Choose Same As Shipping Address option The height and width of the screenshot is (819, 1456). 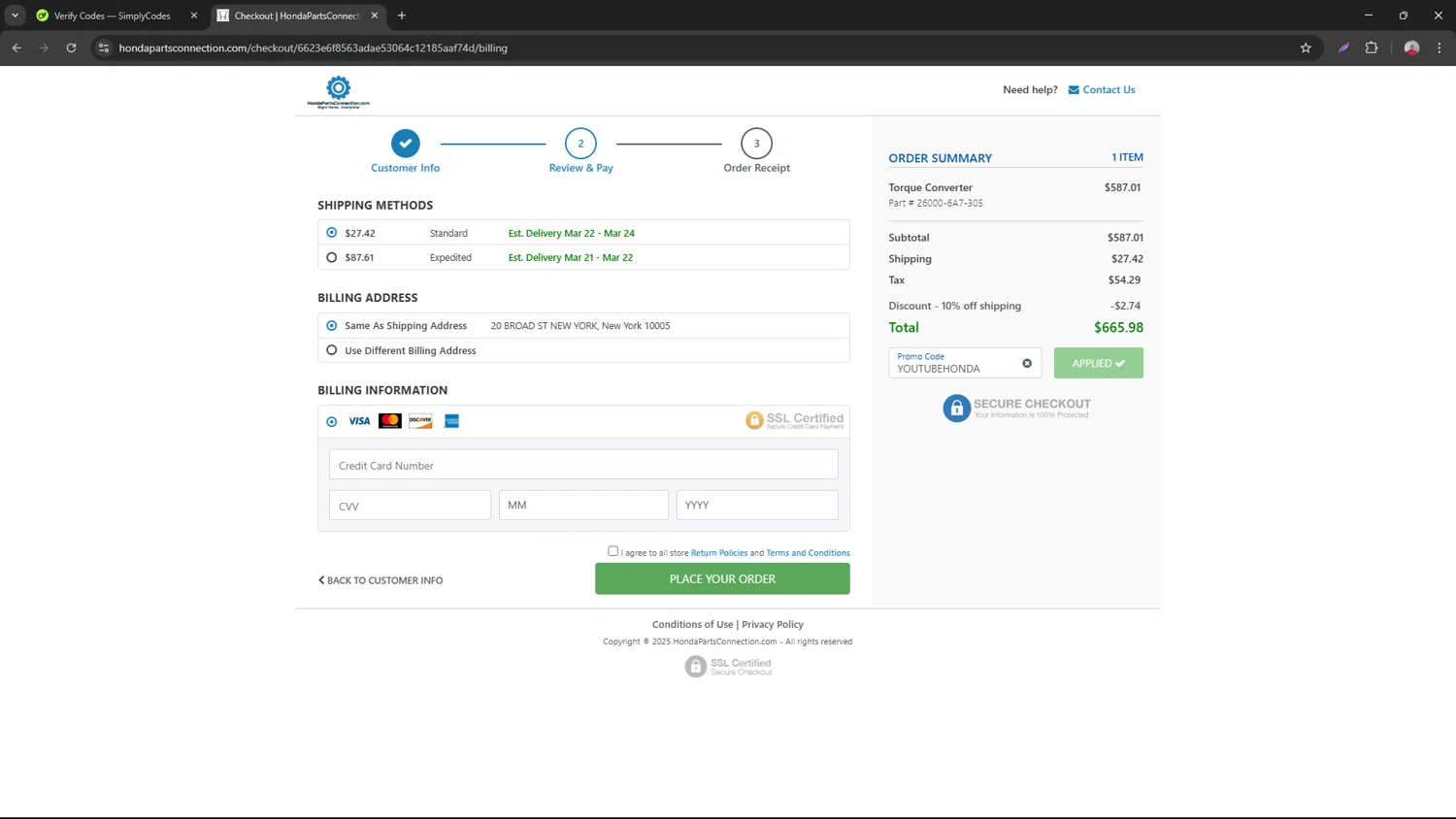[332, 326]
